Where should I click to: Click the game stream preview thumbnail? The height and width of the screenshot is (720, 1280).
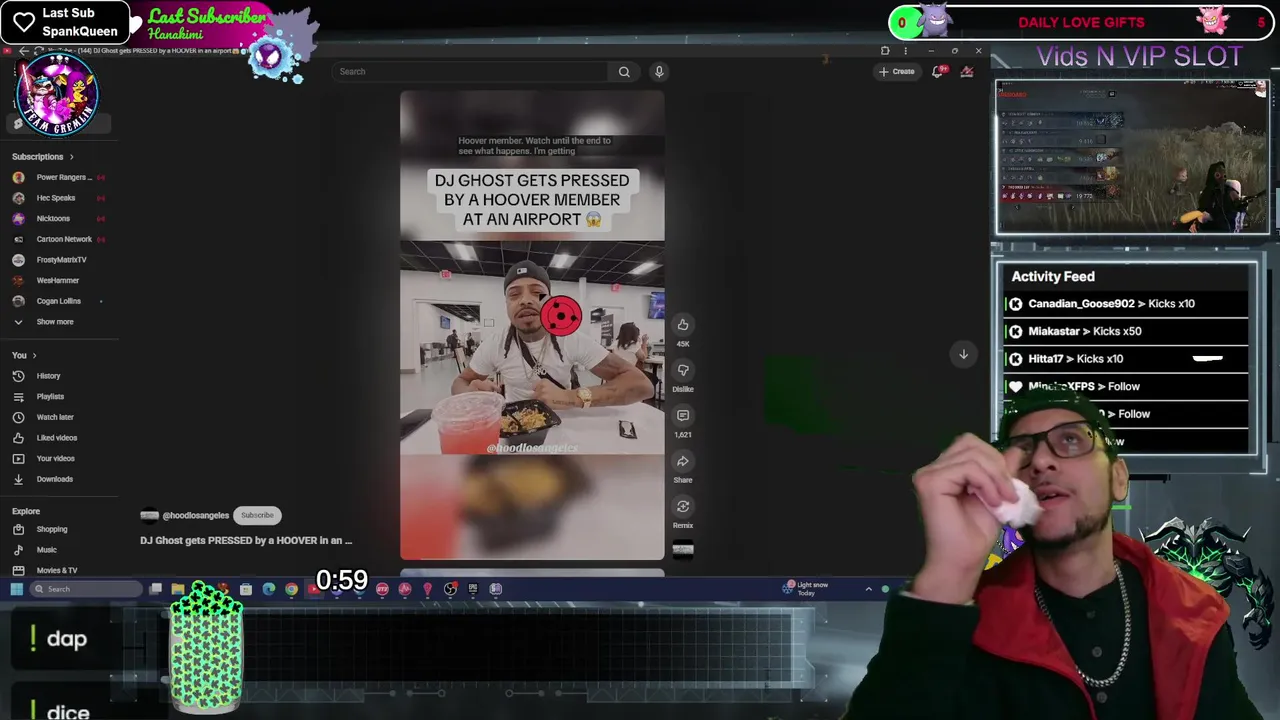tap(1132, 157)
